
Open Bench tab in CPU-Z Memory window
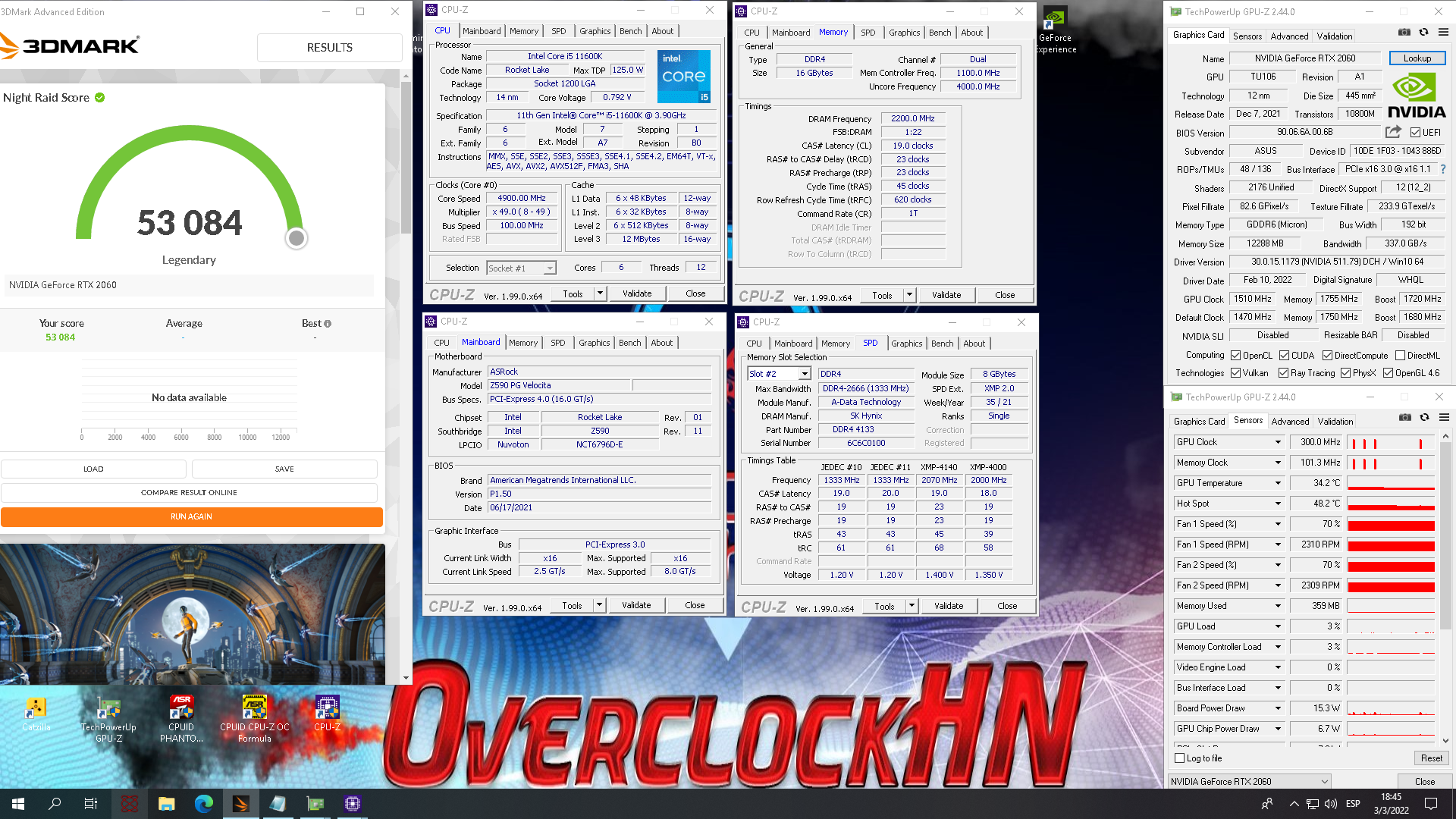(x=940, y=33)
